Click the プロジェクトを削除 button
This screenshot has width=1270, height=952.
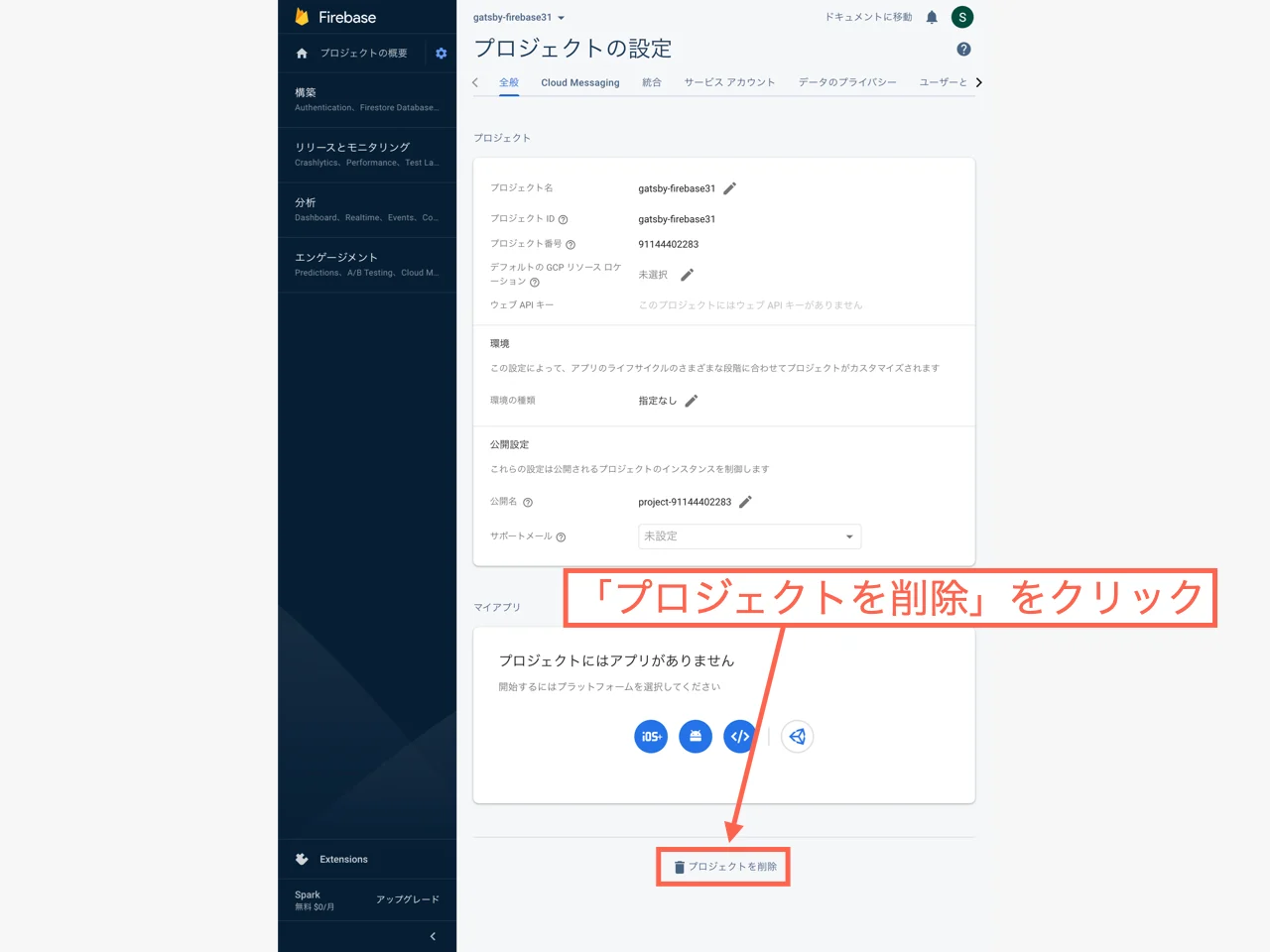[x=722, y=866]
